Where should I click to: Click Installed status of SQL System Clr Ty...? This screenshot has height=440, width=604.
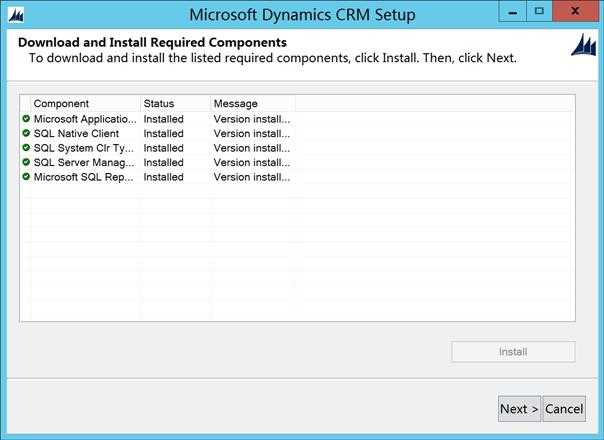pyautogui.click(x=163, y=148)
